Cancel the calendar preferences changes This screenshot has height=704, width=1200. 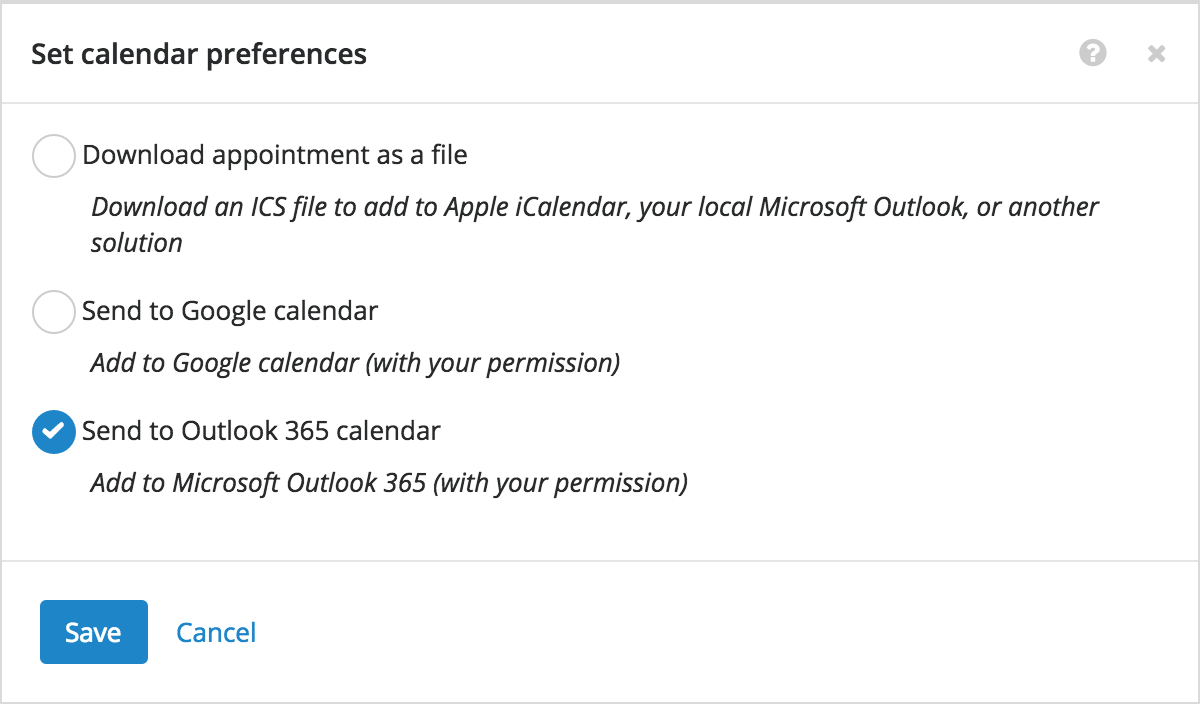(x=216, y=632)
